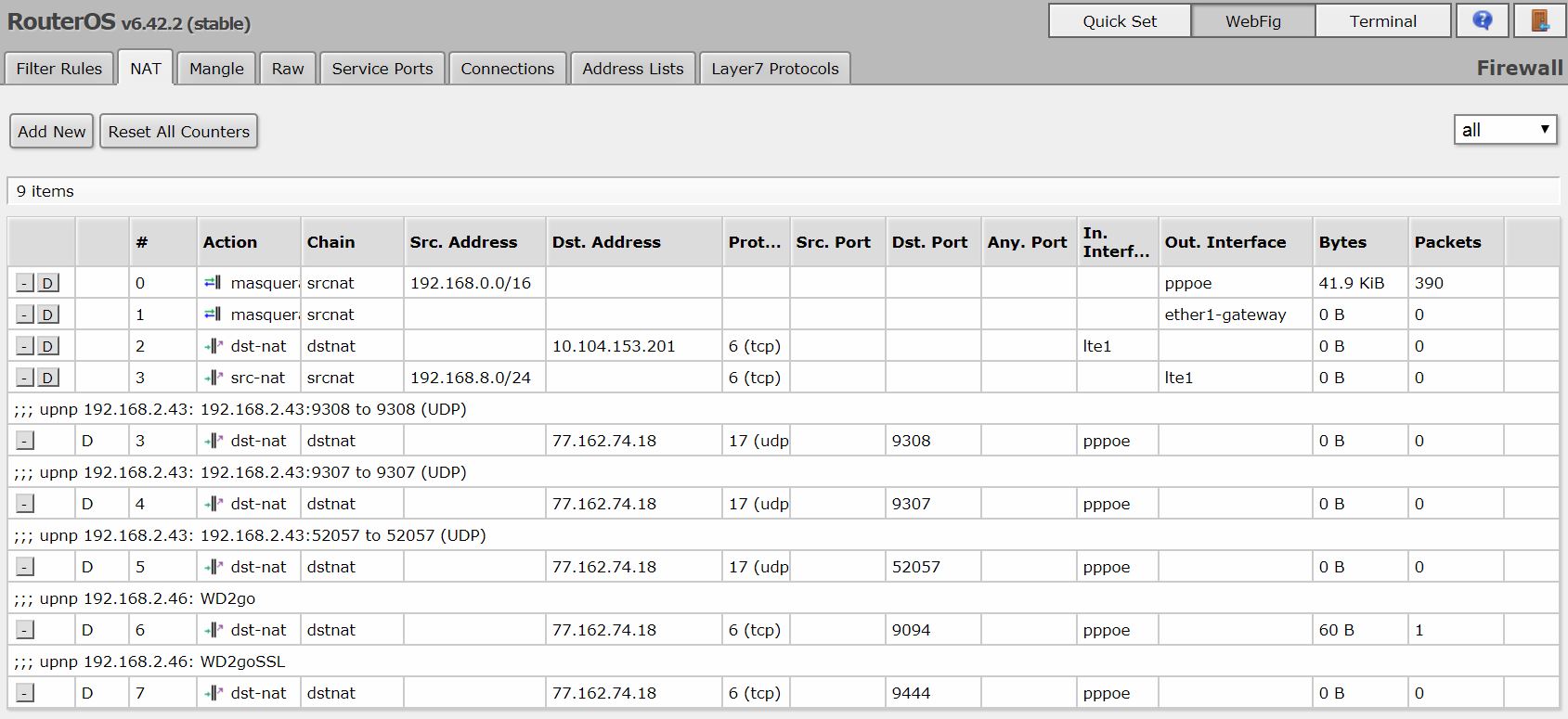Click dst-nat icon in port 52057 rule
The image size is (1568, 719).
pos(214,567)
